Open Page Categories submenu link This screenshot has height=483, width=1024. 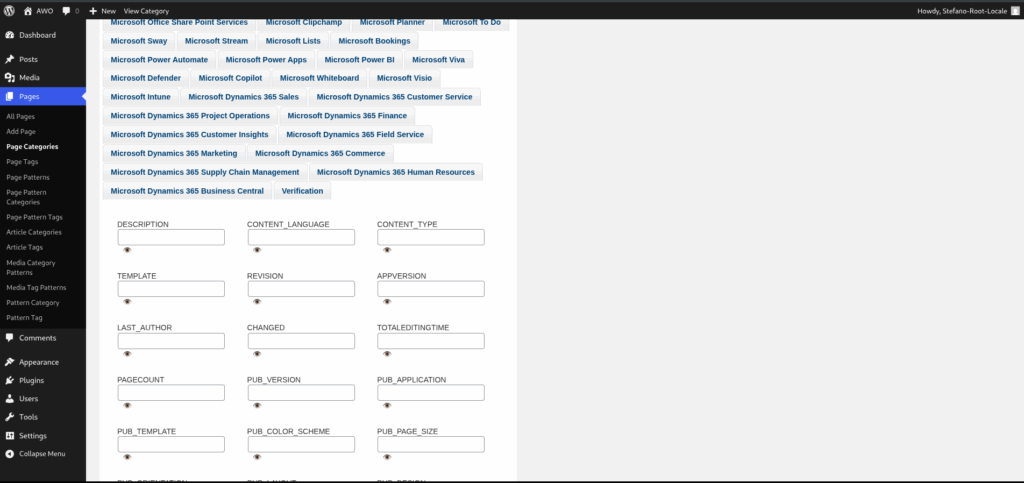pyautogui.click(x=32, y=147)
